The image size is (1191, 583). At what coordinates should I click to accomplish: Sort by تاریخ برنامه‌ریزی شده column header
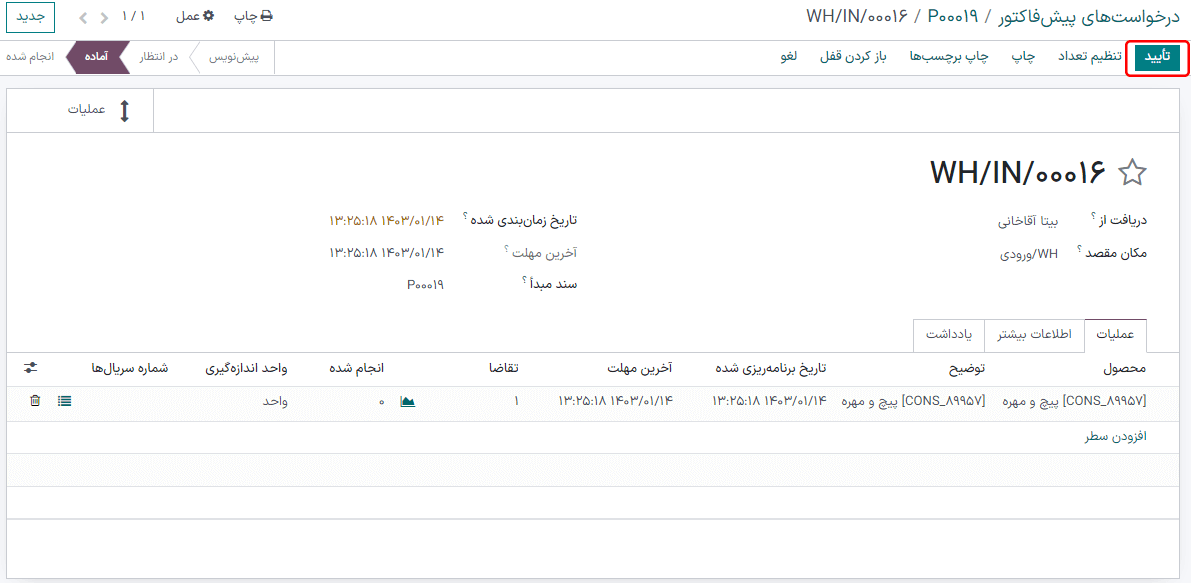[772, 368]
